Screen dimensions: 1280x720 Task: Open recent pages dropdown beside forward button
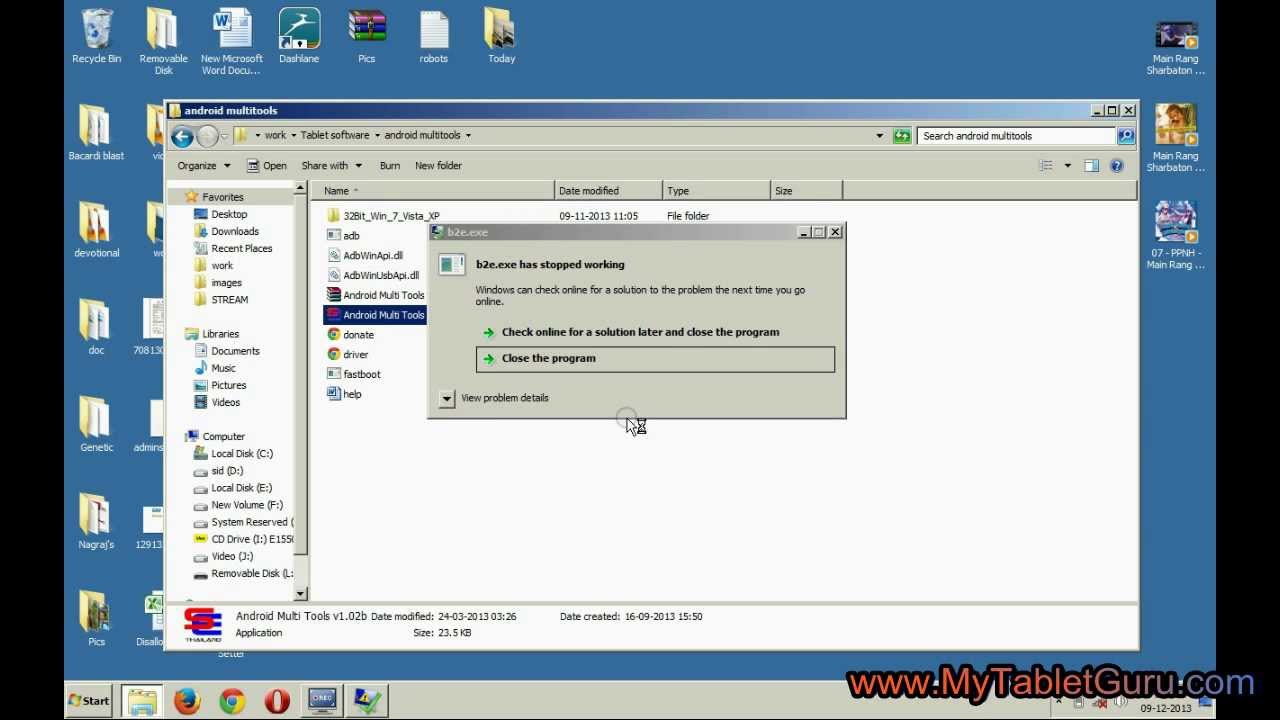tap(224, 136)
